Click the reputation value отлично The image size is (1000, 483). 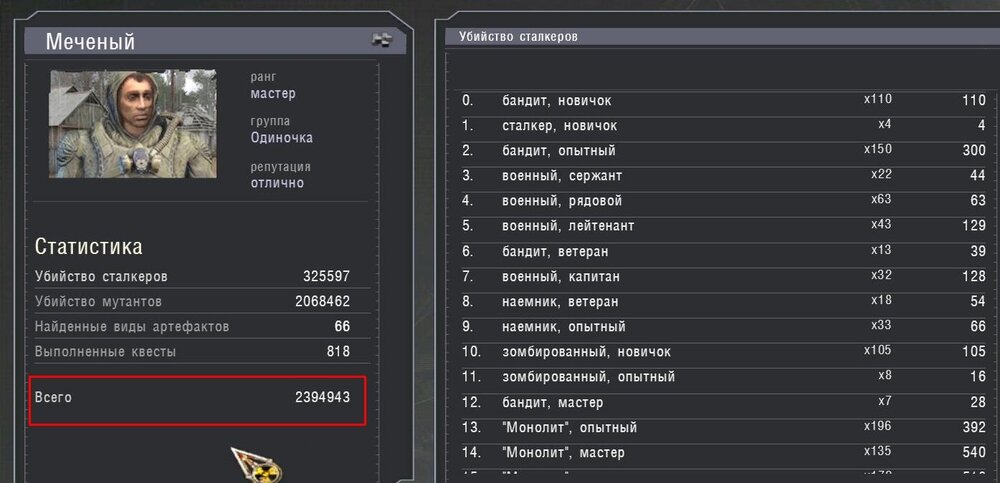(277, 183)
